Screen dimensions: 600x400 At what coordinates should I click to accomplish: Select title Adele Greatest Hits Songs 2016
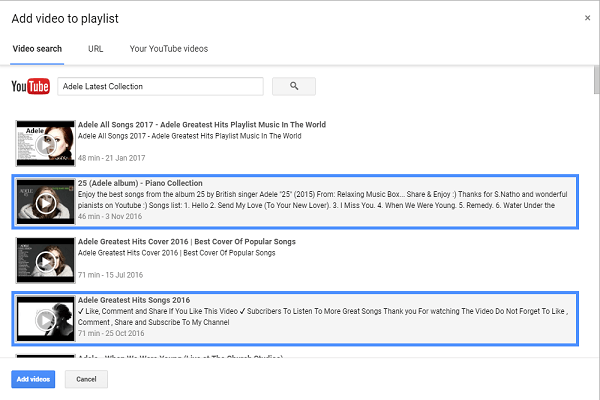134,300
